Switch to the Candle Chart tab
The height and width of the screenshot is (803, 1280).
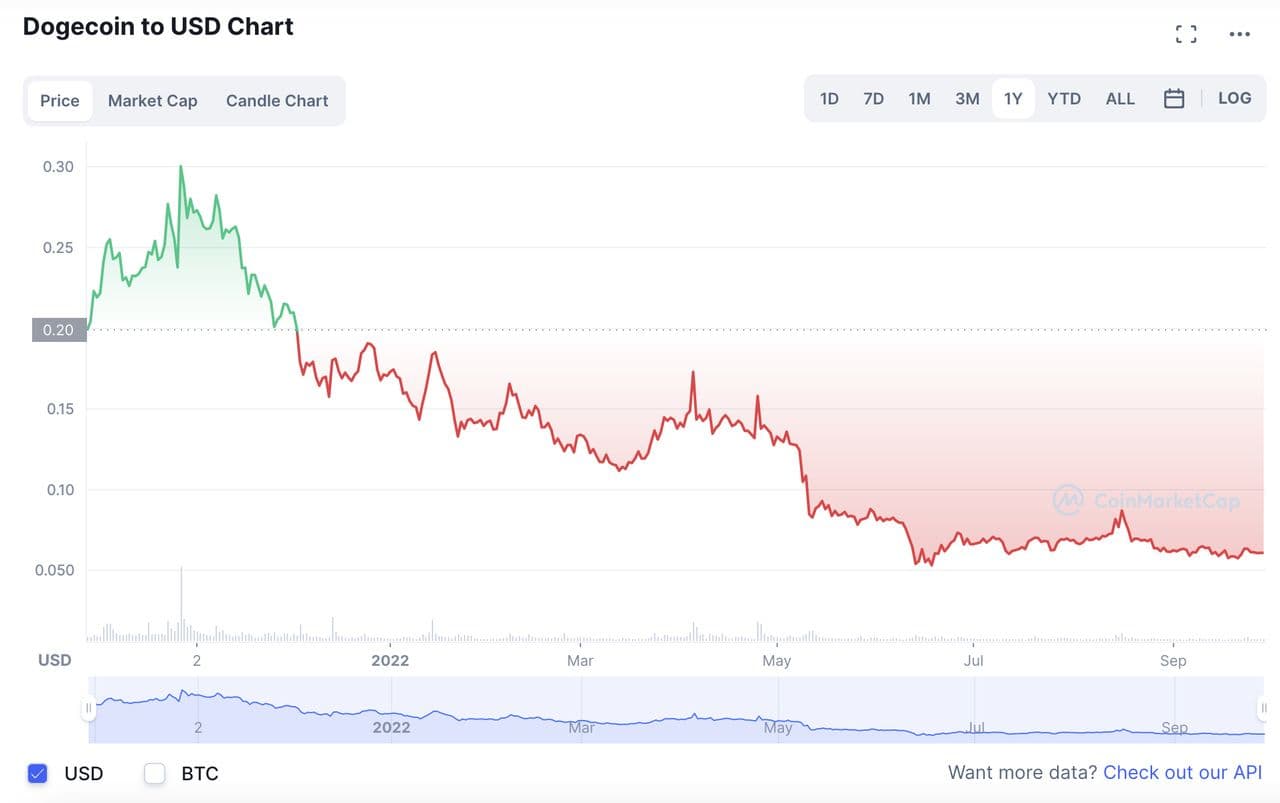pos(277,101)
